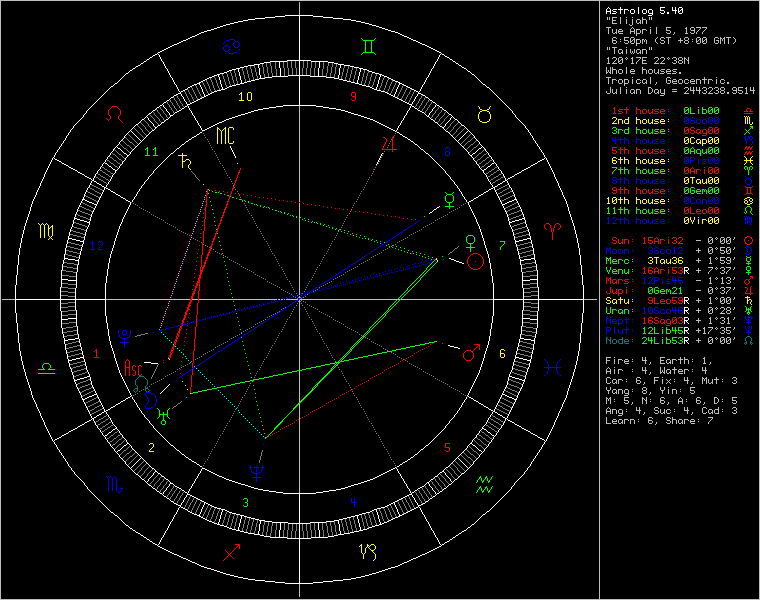Select the Mercury symbol in the chart
This screenshot has height=600, width=760.
(450, 200)
